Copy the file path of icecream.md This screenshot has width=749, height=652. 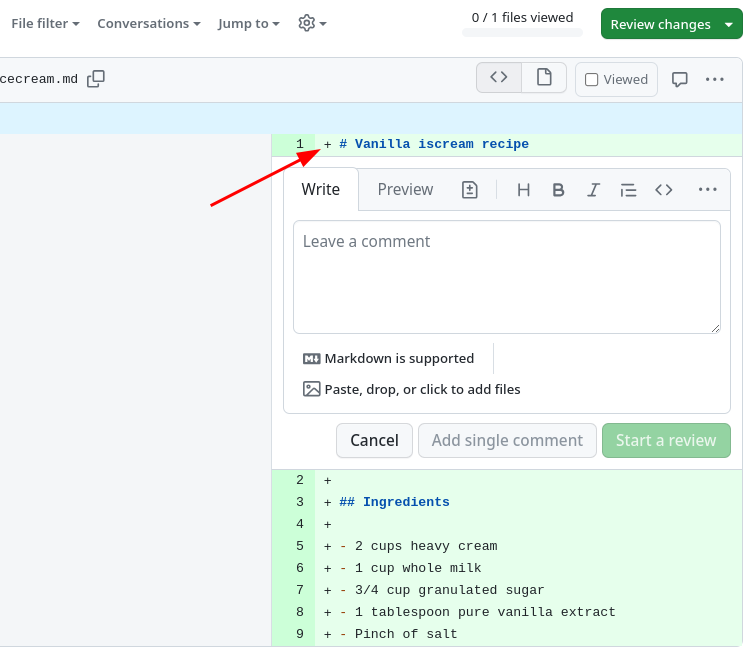(96, 79)
